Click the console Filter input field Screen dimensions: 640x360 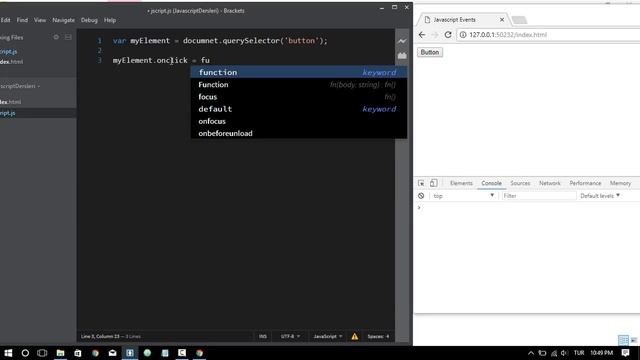pyautogui.click(x=539, y=196)
